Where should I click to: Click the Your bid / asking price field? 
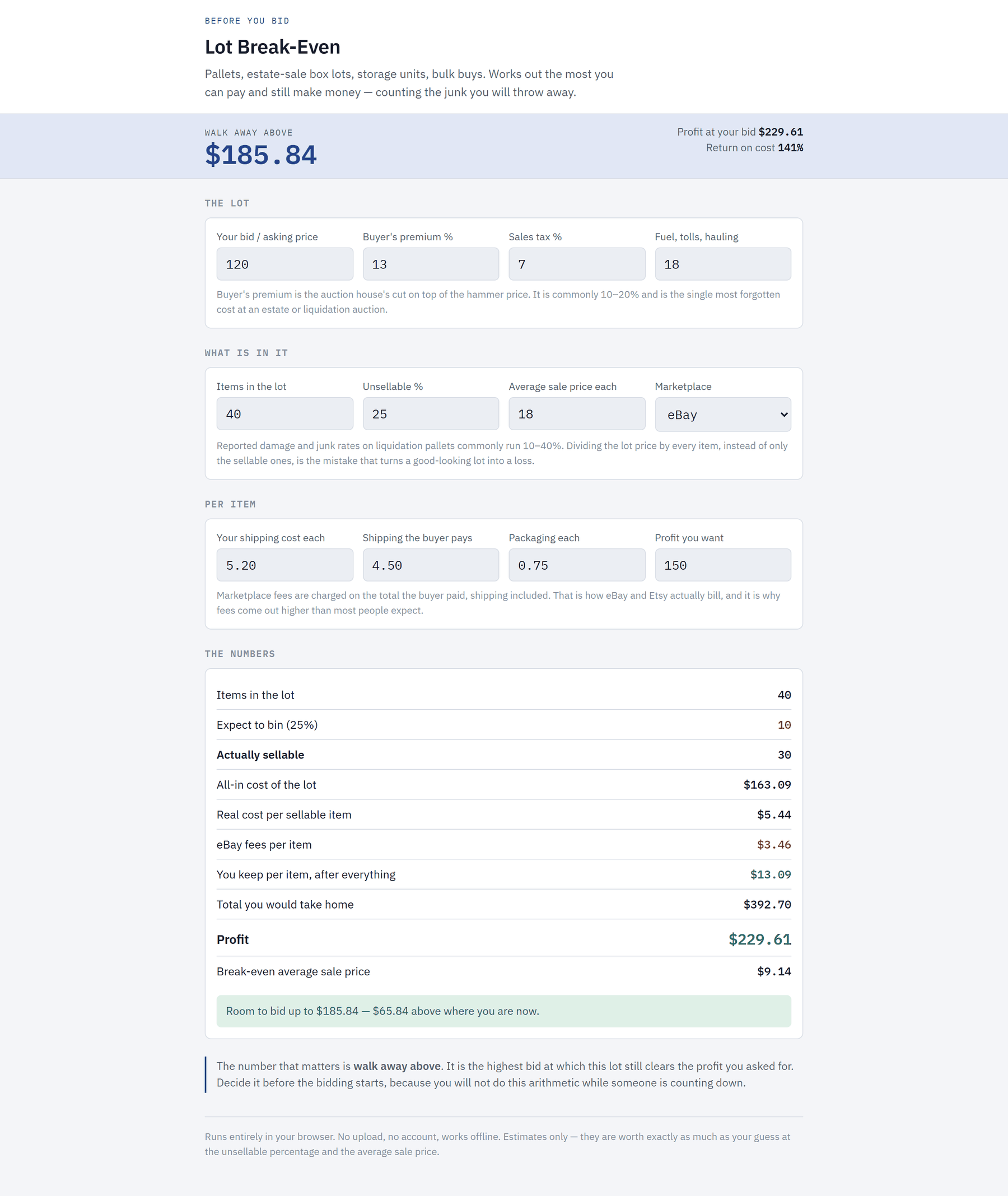click(x=284, y=264)
